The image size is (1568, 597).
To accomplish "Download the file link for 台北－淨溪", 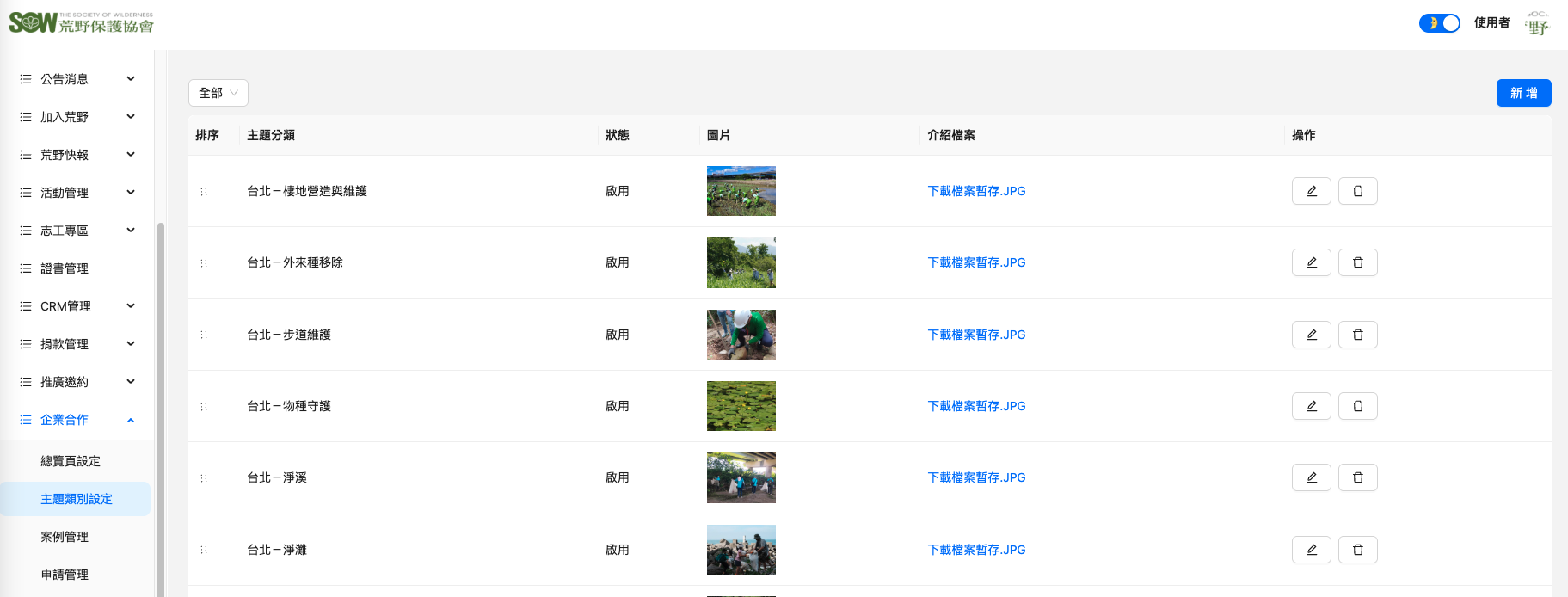I will (976, 477).
